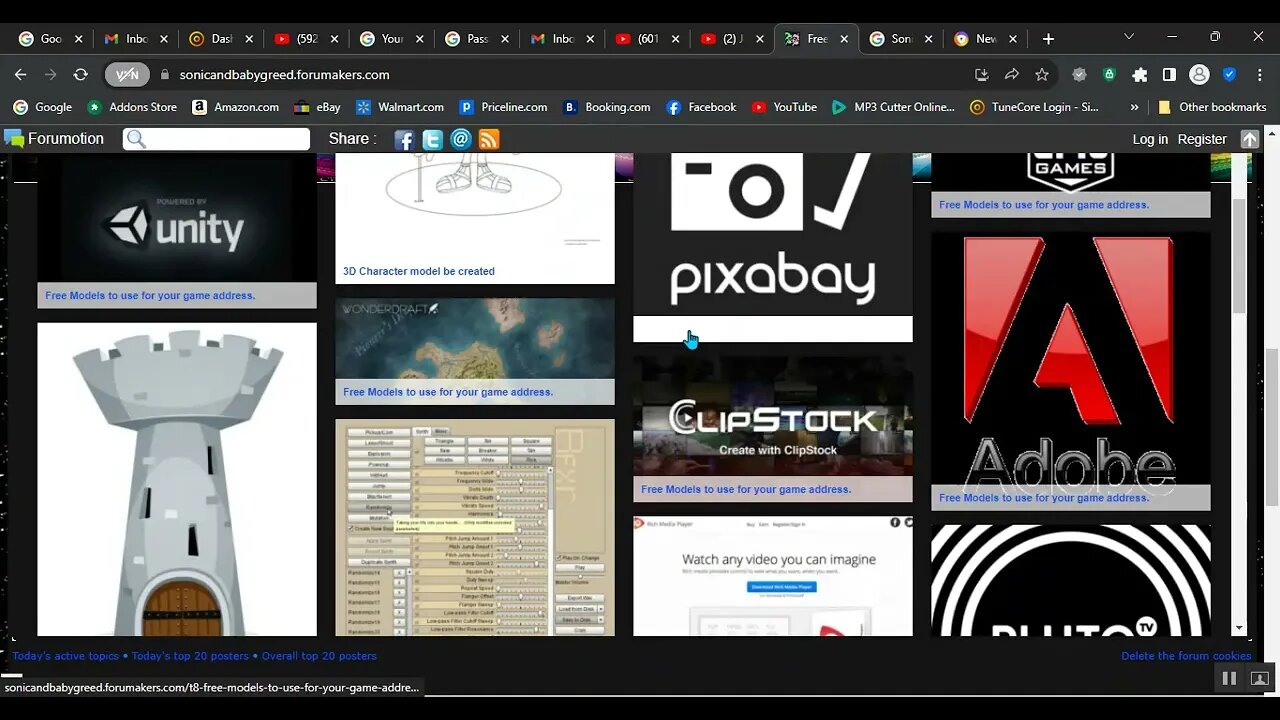Open the green padlock shield extension
The image size is (1280, 720).
pyautogui.click(x=1109, y=75)
